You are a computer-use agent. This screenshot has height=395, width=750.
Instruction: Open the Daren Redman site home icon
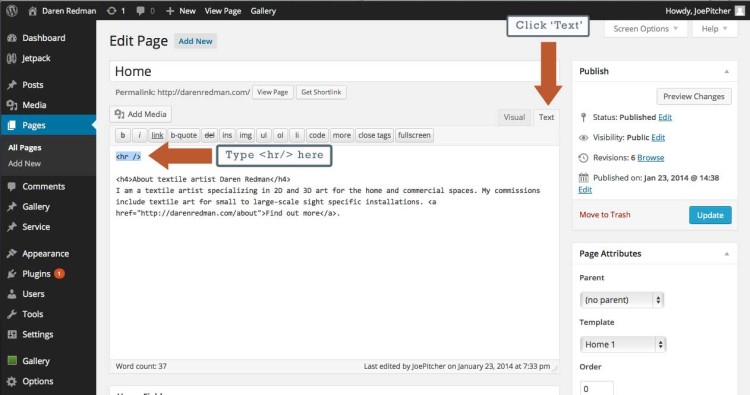[33, 11]
